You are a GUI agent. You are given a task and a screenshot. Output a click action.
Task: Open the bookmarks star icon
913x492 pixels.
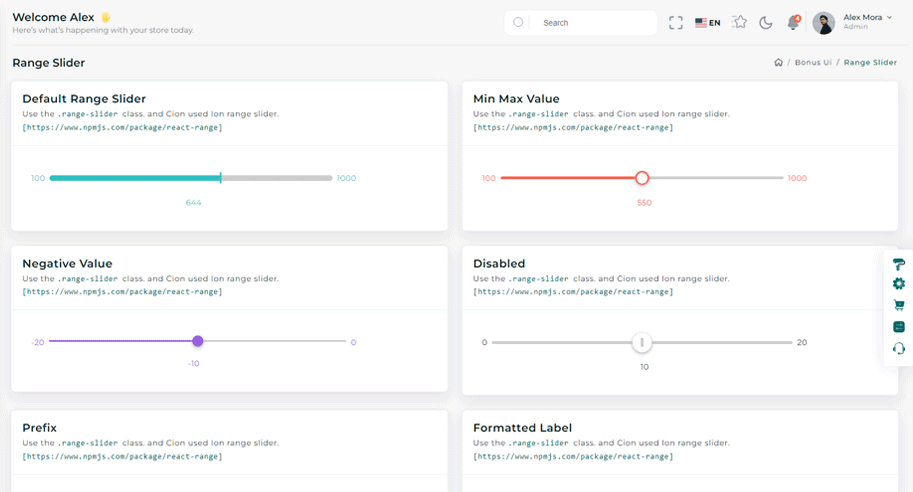(x=739, y=23)
